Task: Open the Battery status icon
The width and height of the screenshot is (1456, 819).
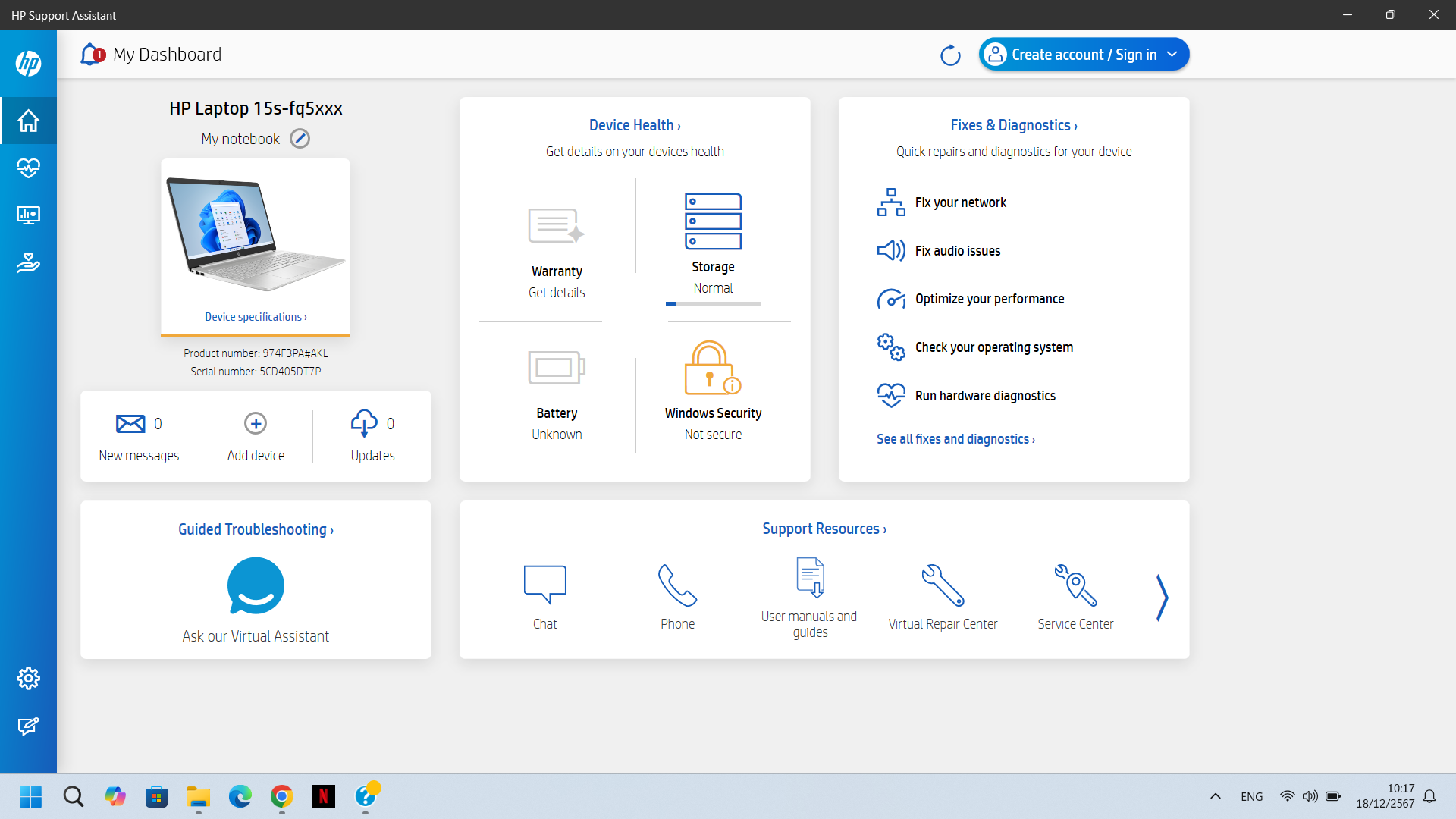Action: [557, 368]
